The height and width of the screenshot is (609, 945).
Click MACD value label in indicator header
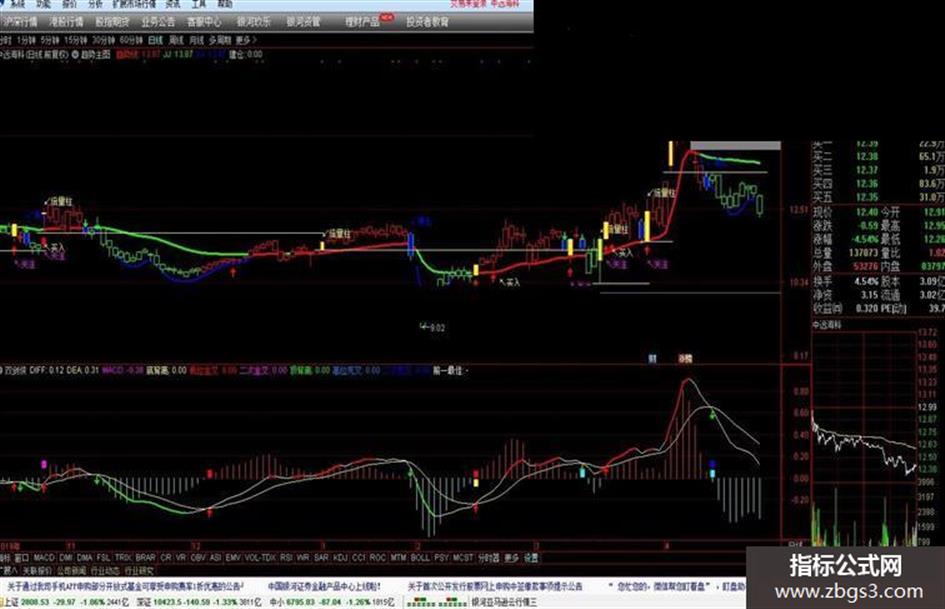[123, 370]
